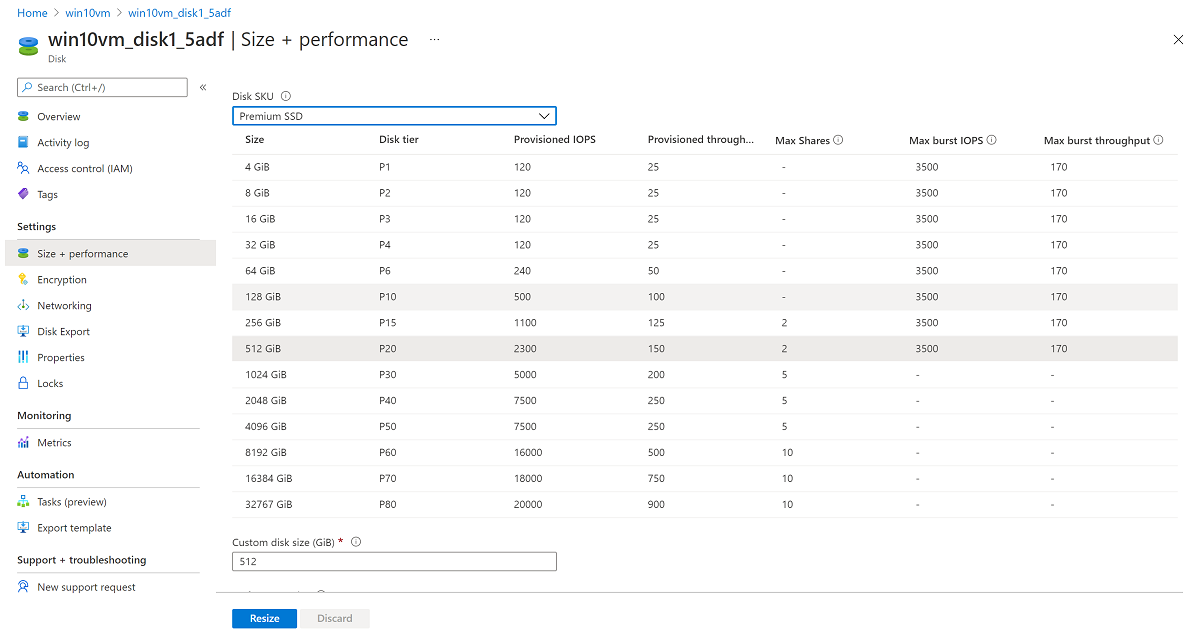The height and width of the screenshot is (641, 1192).
Task: Collapse the left navigation pane
Action: [203, 87]
